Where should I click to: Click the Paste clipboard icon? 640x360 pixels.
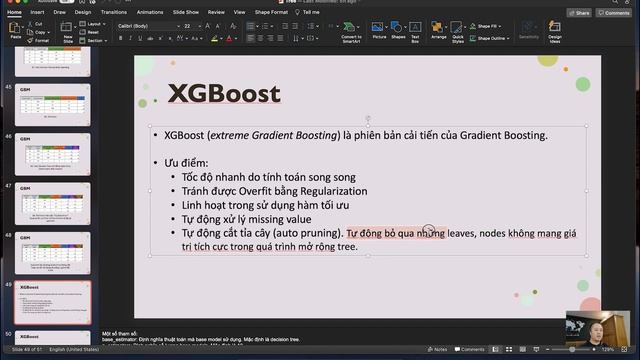[15, 28]
